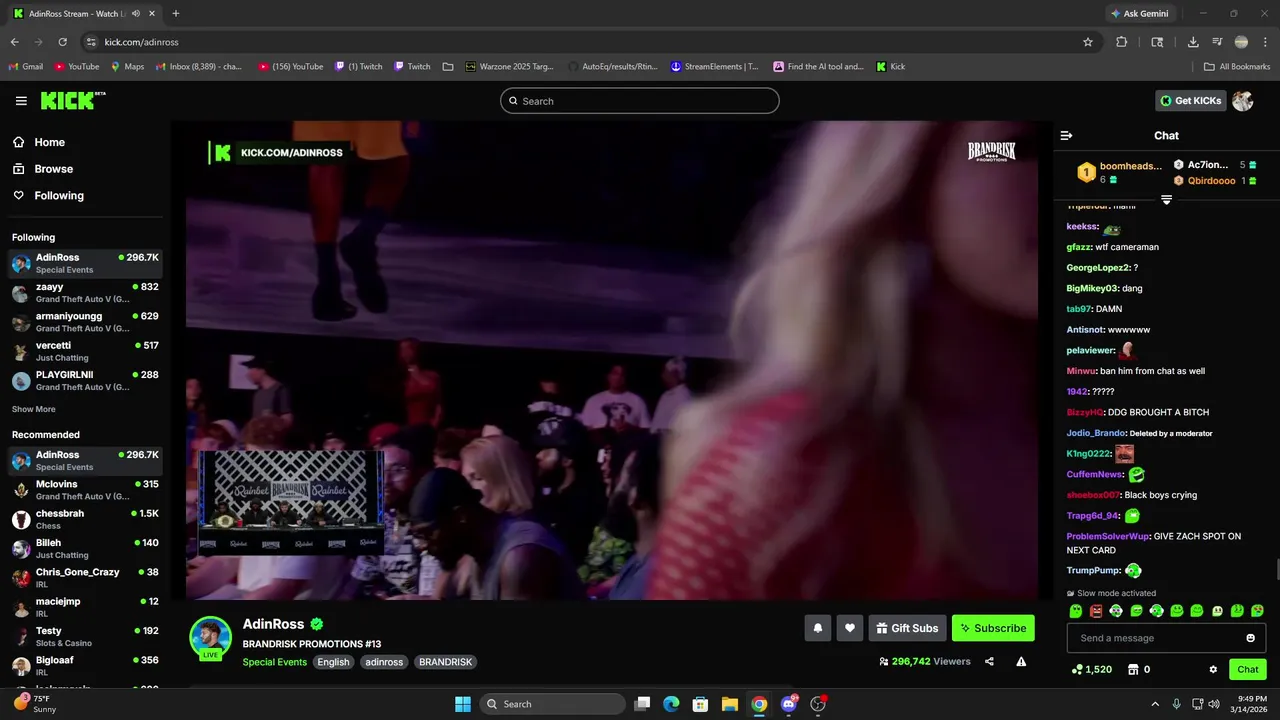The height and width of the screenshot is (720, 1280).
Task: Click the KICK logo
Action: click(72, 100)
